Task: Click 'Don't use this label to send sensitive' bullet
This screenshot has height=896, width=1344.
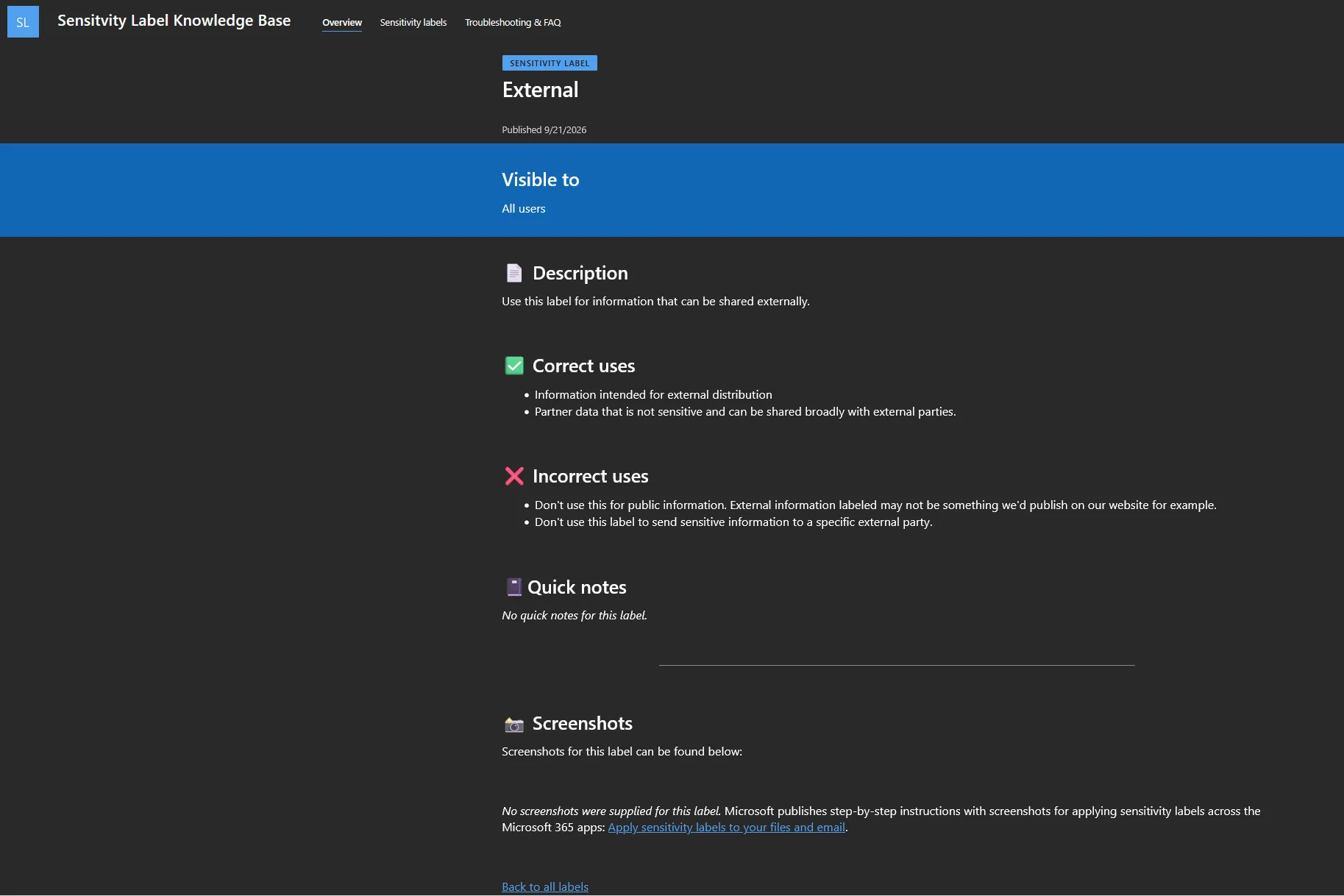Action: (733, 522)
